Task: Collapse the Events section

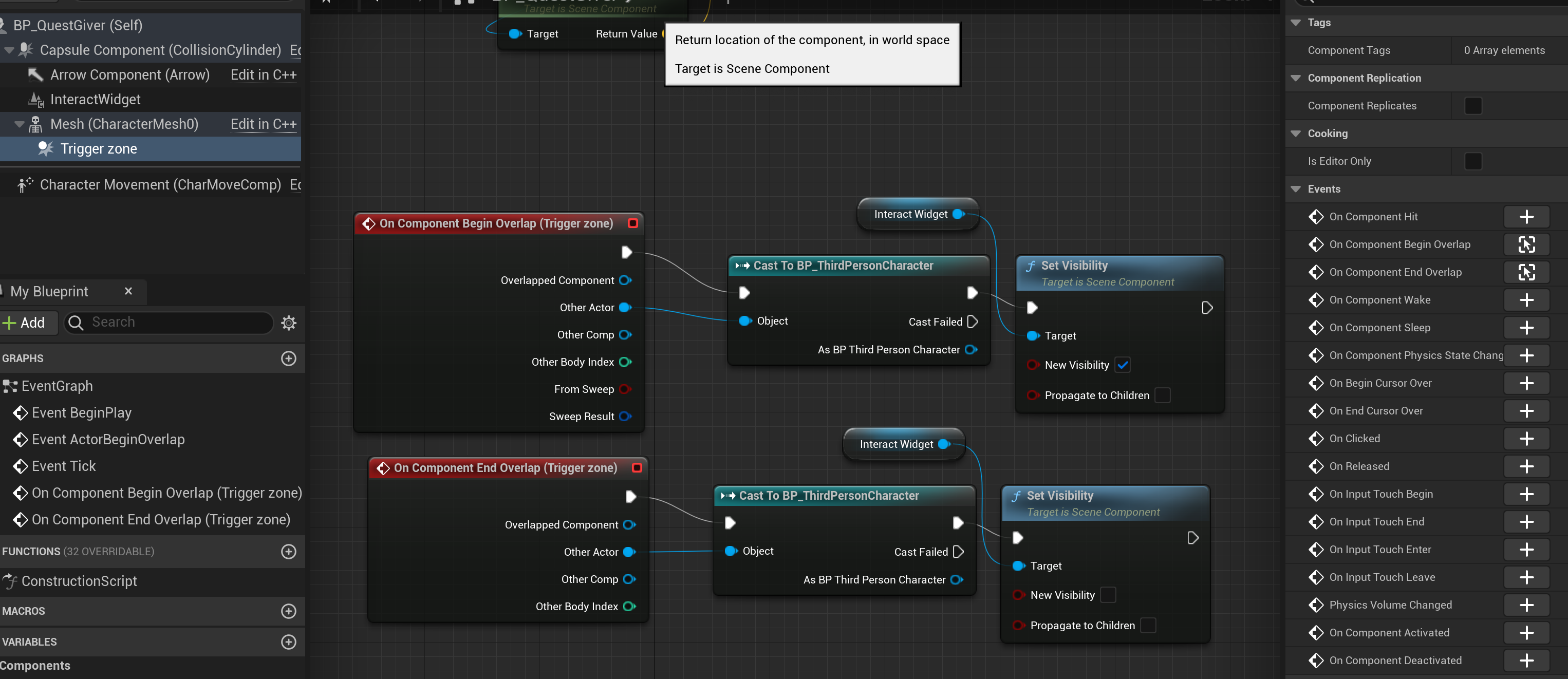Action: pyautogui.click(x=1295, y=189)
